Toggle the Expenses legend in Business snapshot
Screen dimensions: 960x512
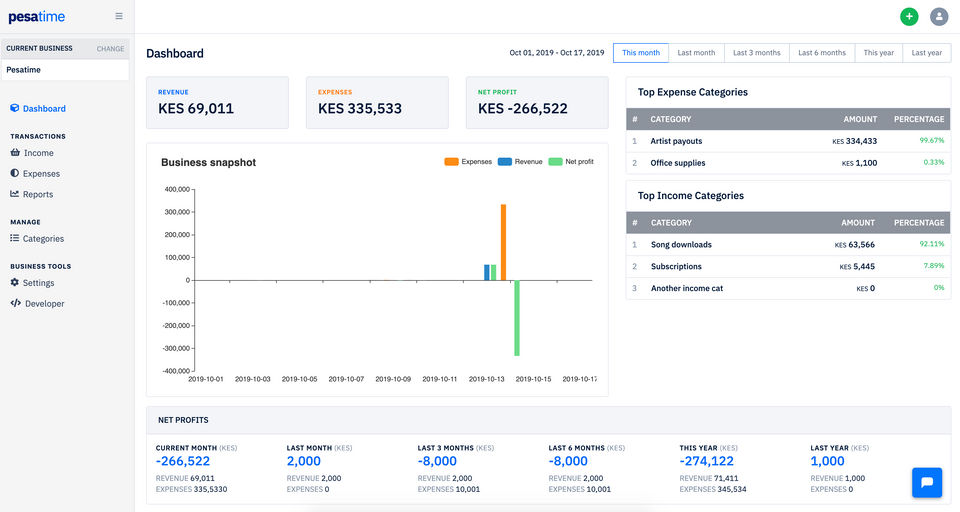coord(468,162)
